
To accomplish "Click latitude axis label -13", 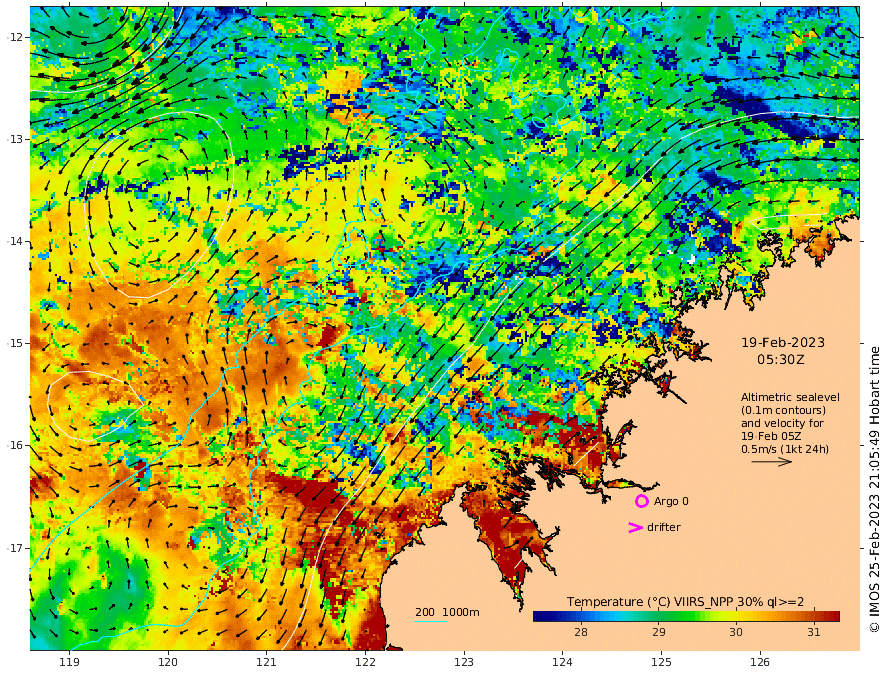I will click(14, 139).
